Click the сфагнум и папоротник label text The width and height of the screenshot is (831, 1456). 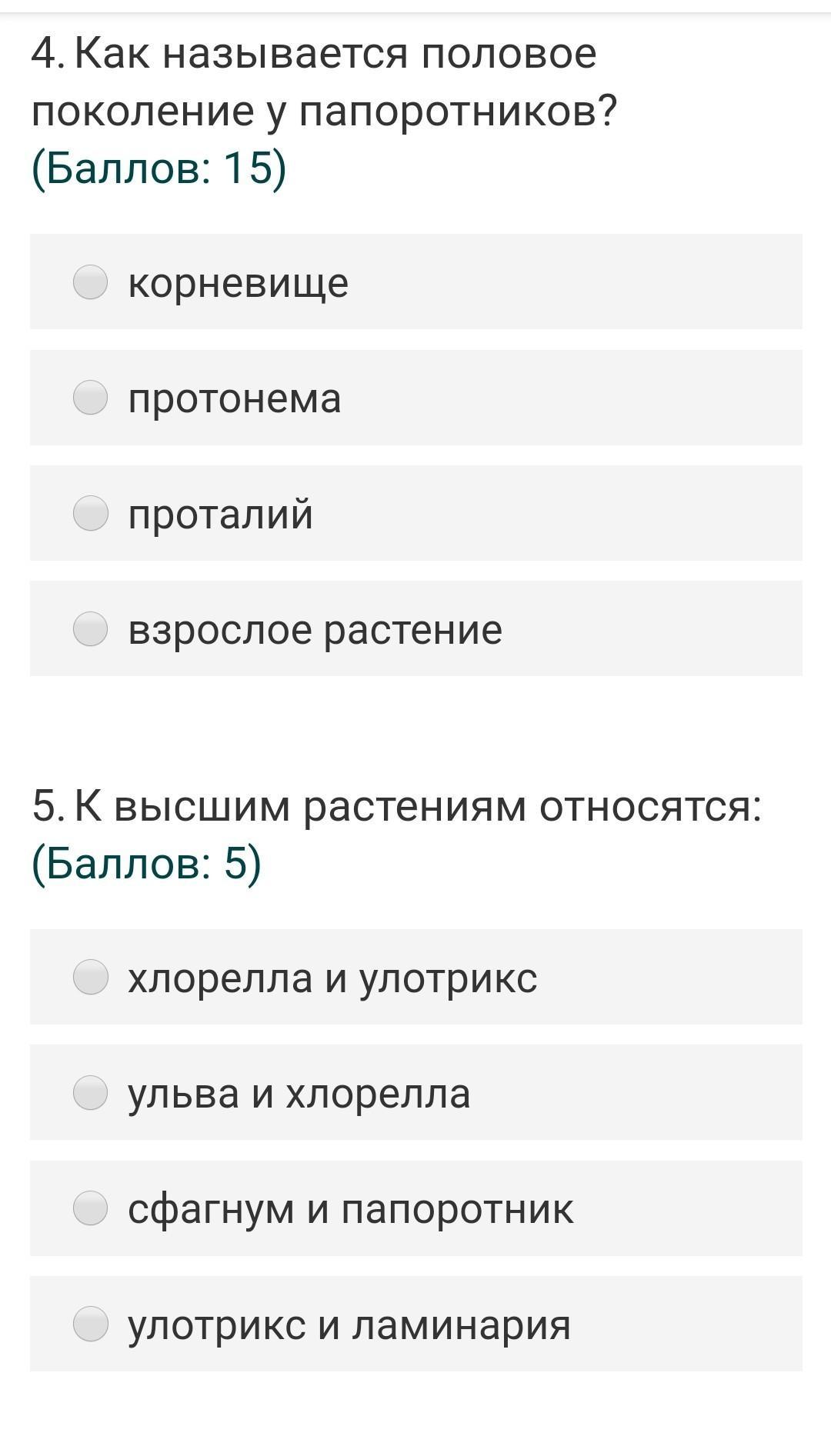(350, 1209)
